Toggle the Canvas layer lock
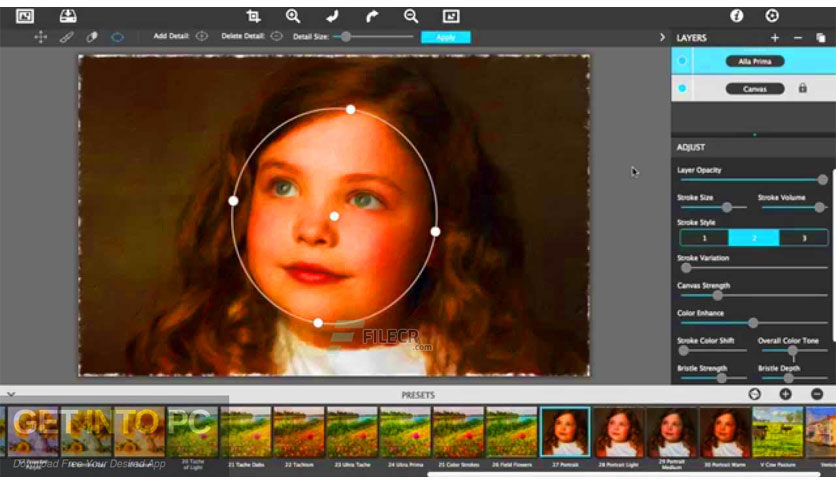Image resolution: width=836 pixels, height=484 pixels. pos(802,88)
